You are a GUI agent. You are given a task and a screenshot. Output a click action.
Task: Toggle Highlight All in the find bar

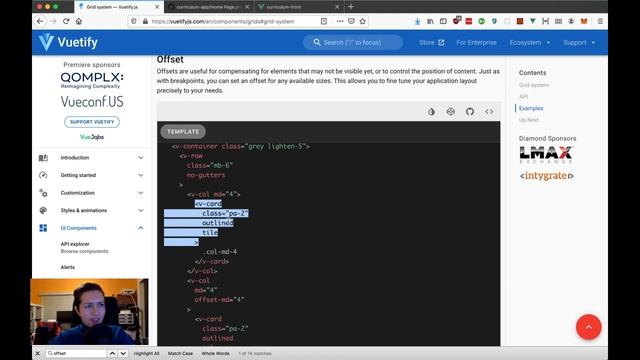point(147,353)
